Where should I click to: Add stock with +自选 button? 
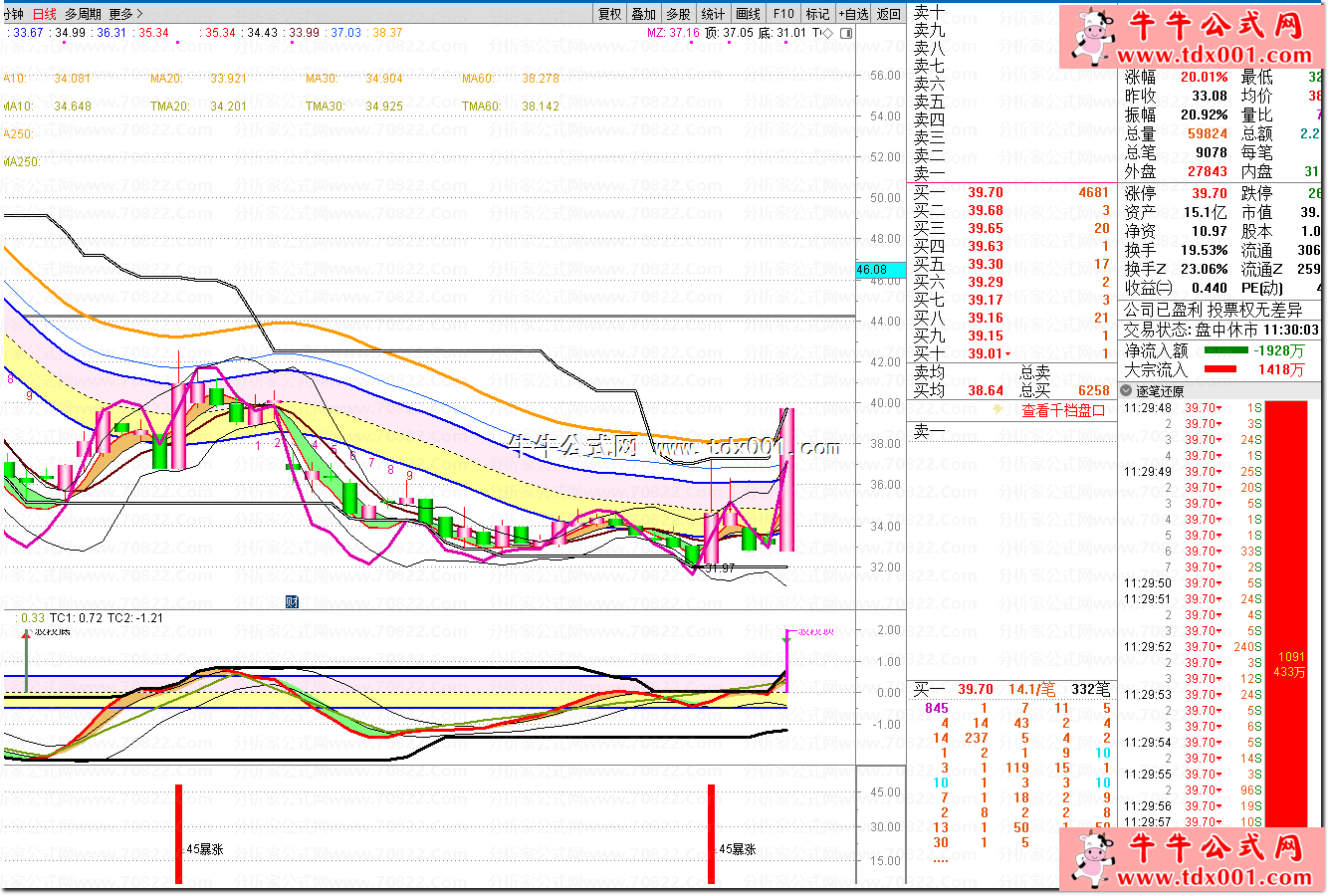click(853, 14)
